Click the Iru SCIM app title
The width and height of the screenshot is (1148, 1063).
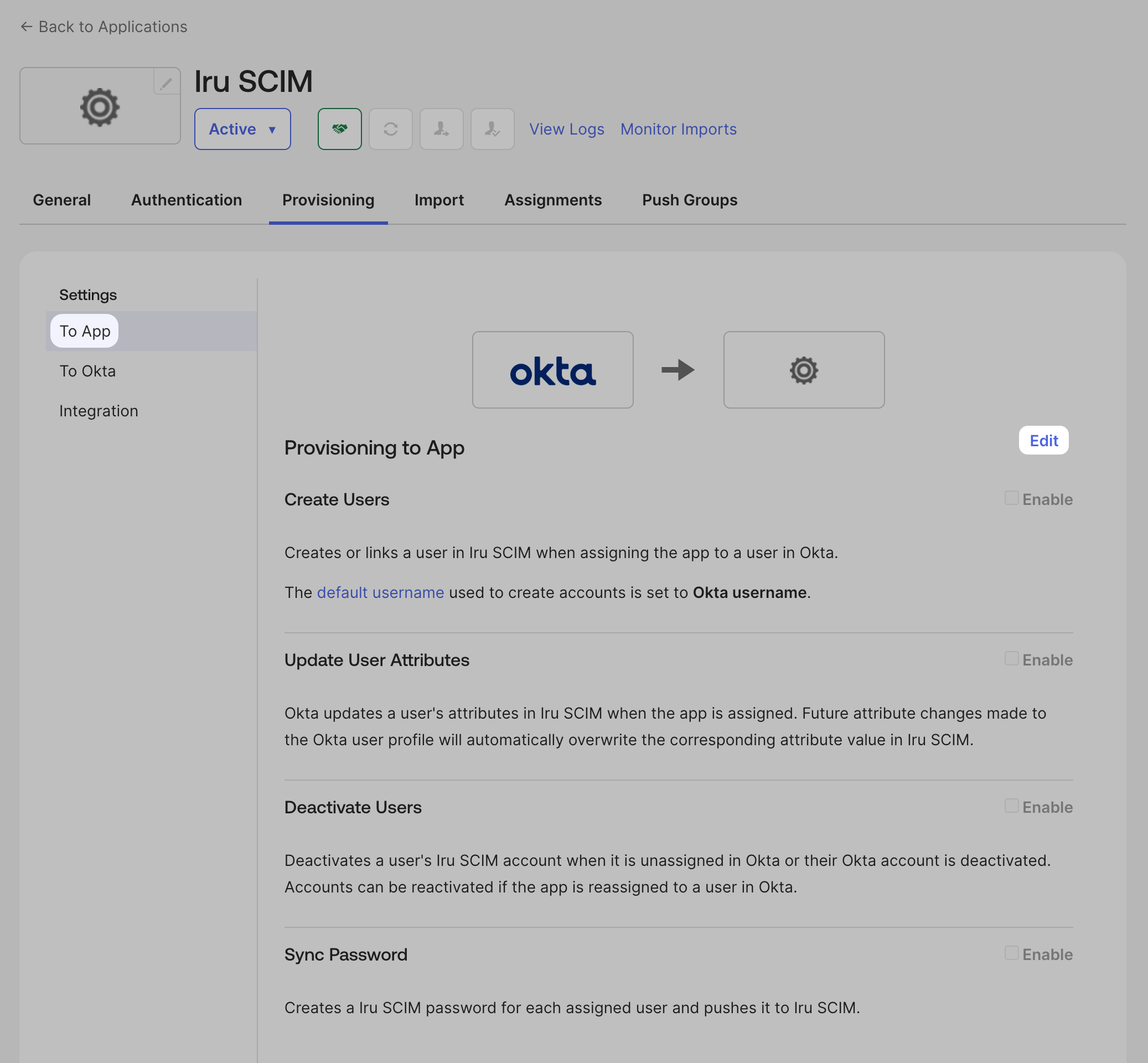pyautogui.click(x=253, y=81)
